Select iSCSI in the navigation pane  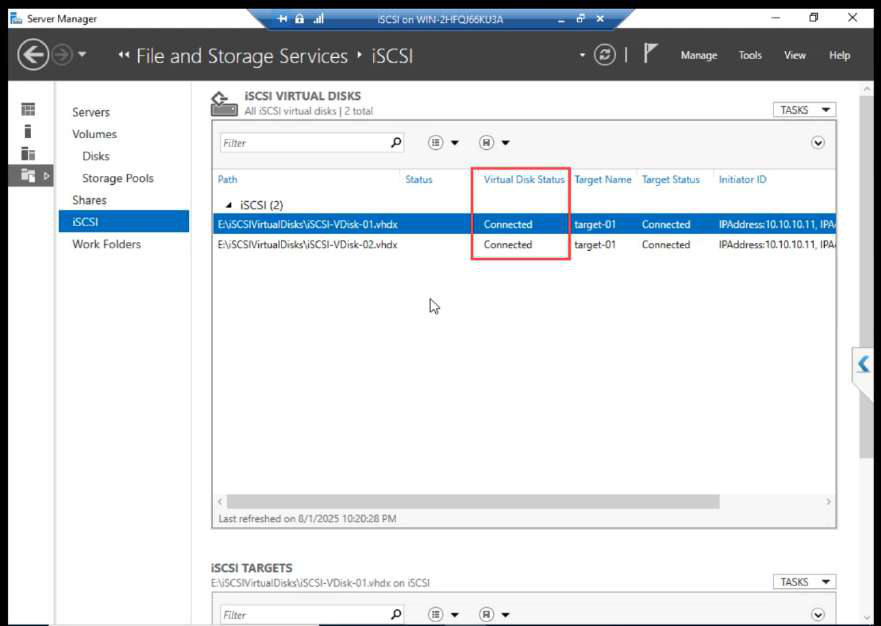[124, 221]
